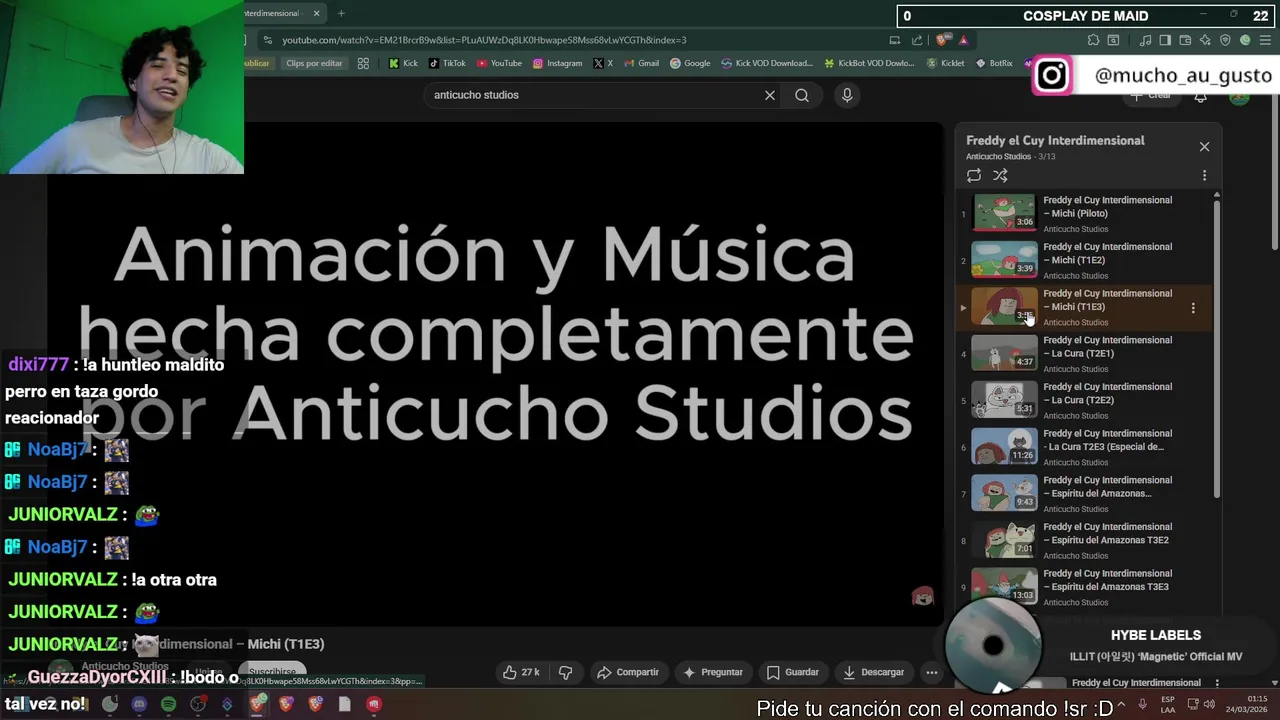1280x720 pixels.
Task: Open the 9:43 Espíritu del Amazonas video
Action: [x=1085, y=494]
